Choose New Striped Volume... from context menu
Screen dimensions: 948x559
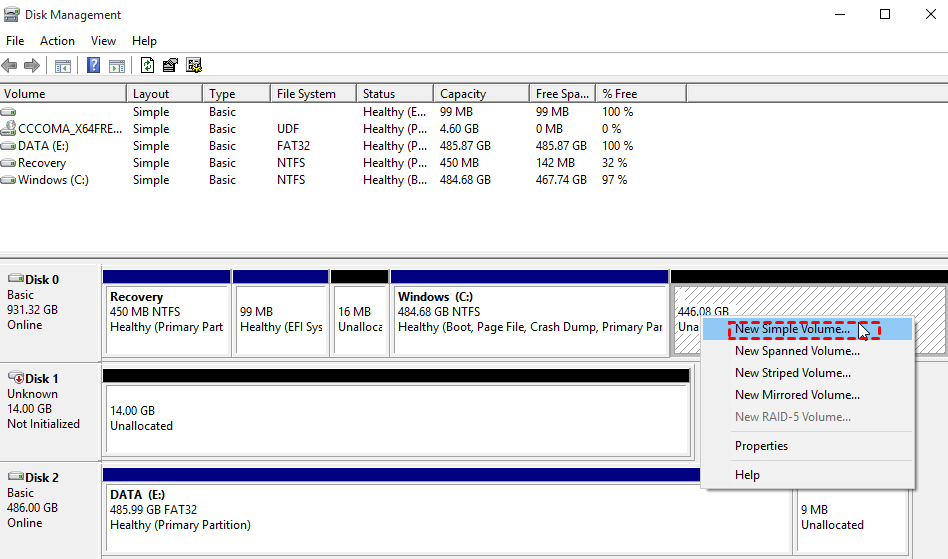pyautogui.click(x=807, y=373)
